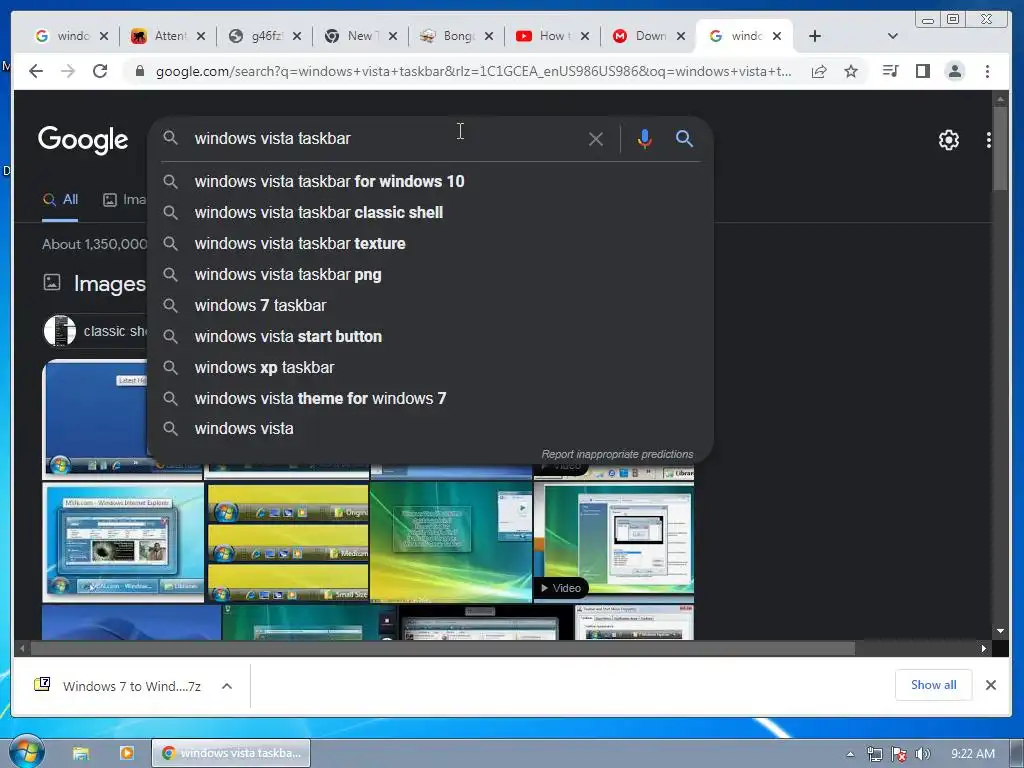Click the taskbar clock showing 9:22 AM
The width and height of the screenshot is (1024, 768).
coord(972,754)
